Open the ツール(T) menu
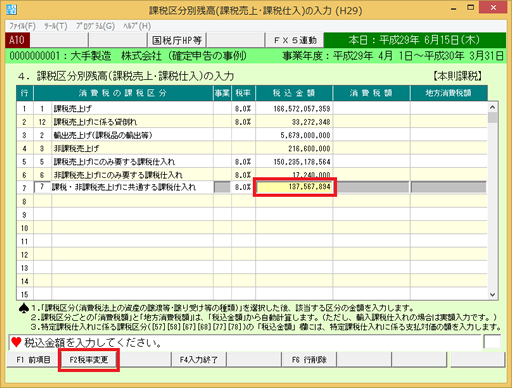The width and height of the screenshot is (512, 388). [56, 26]
